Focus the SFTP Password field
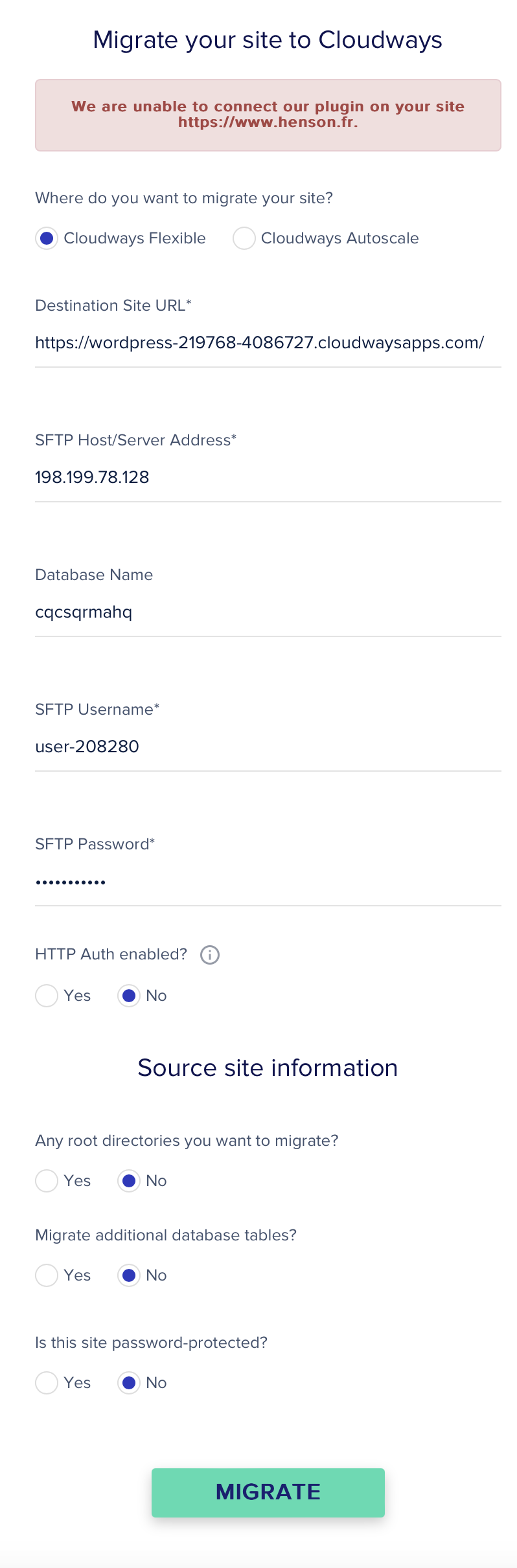517x1568 pixels. pyautogui.click(x=268, y=882)
